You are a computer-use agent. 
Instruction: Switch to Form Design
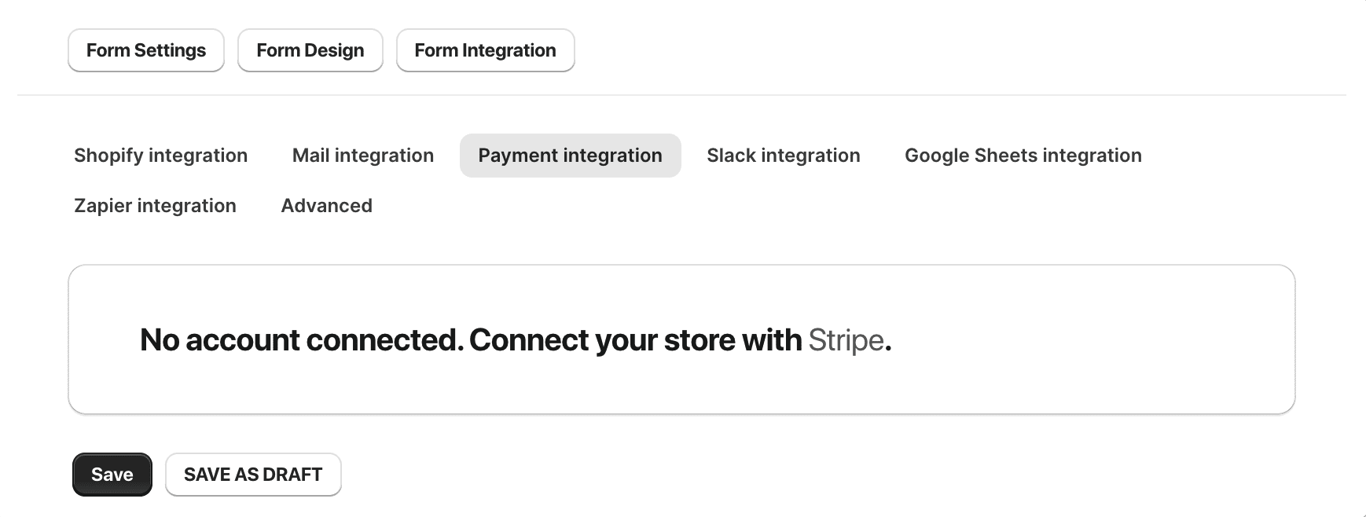pos(310,50)
